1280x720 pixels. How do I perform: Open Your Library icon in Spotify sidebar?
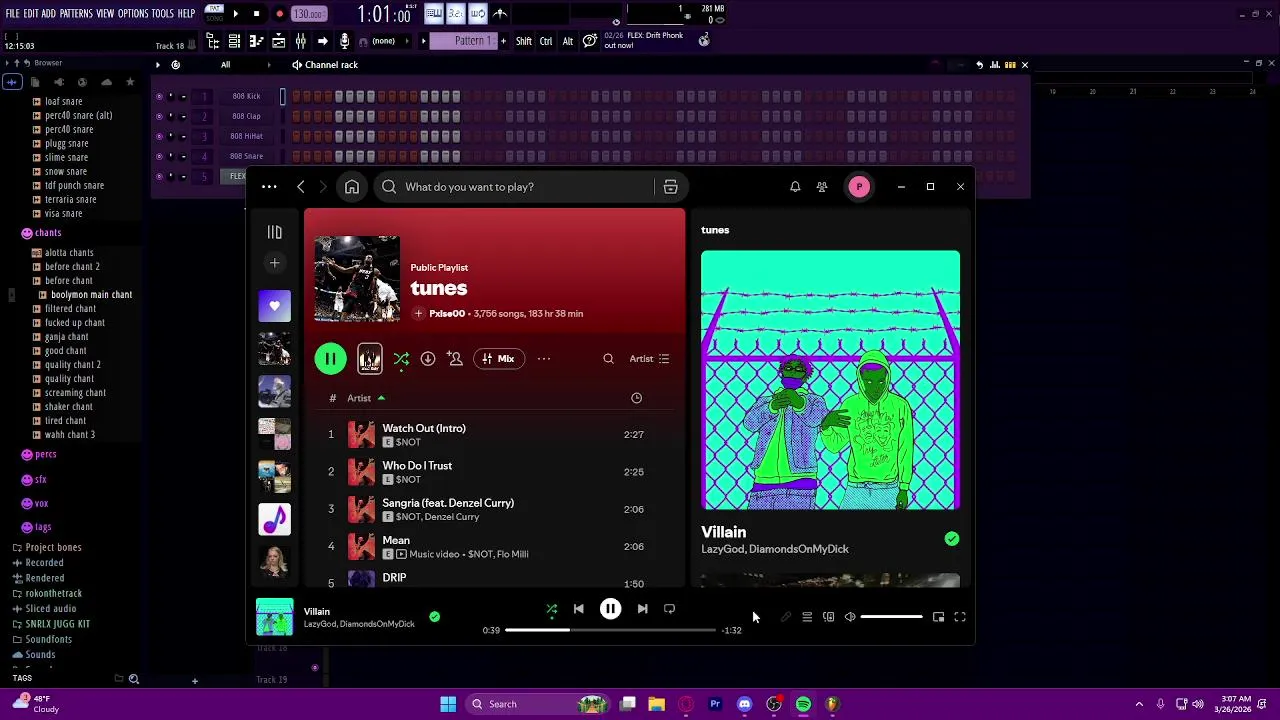coord(274,232)
